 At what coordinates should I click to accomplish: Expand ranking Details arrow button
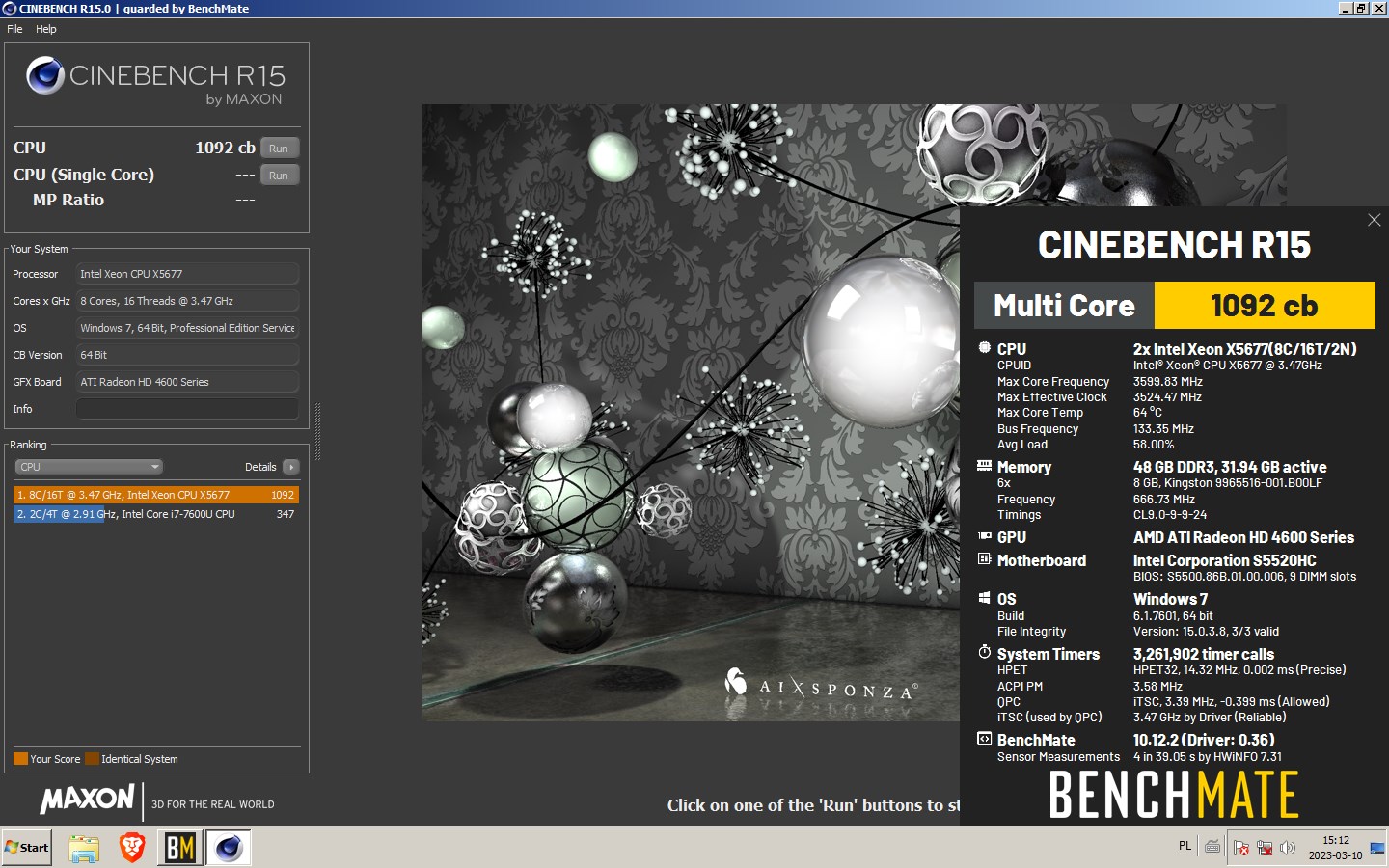click(x=291, y=467)
